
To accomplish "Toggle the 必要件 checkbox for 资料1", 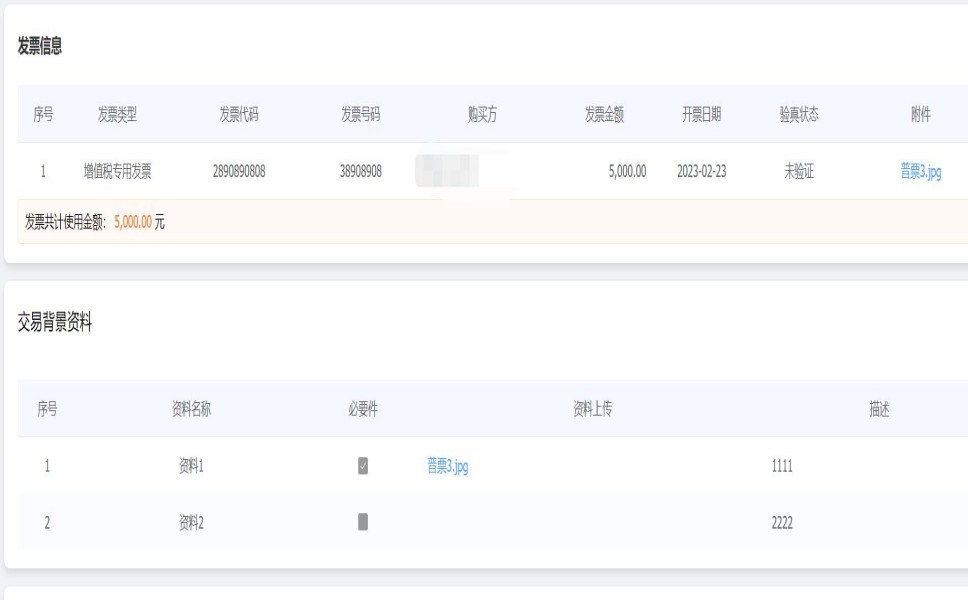I will (x=363, y=466).
